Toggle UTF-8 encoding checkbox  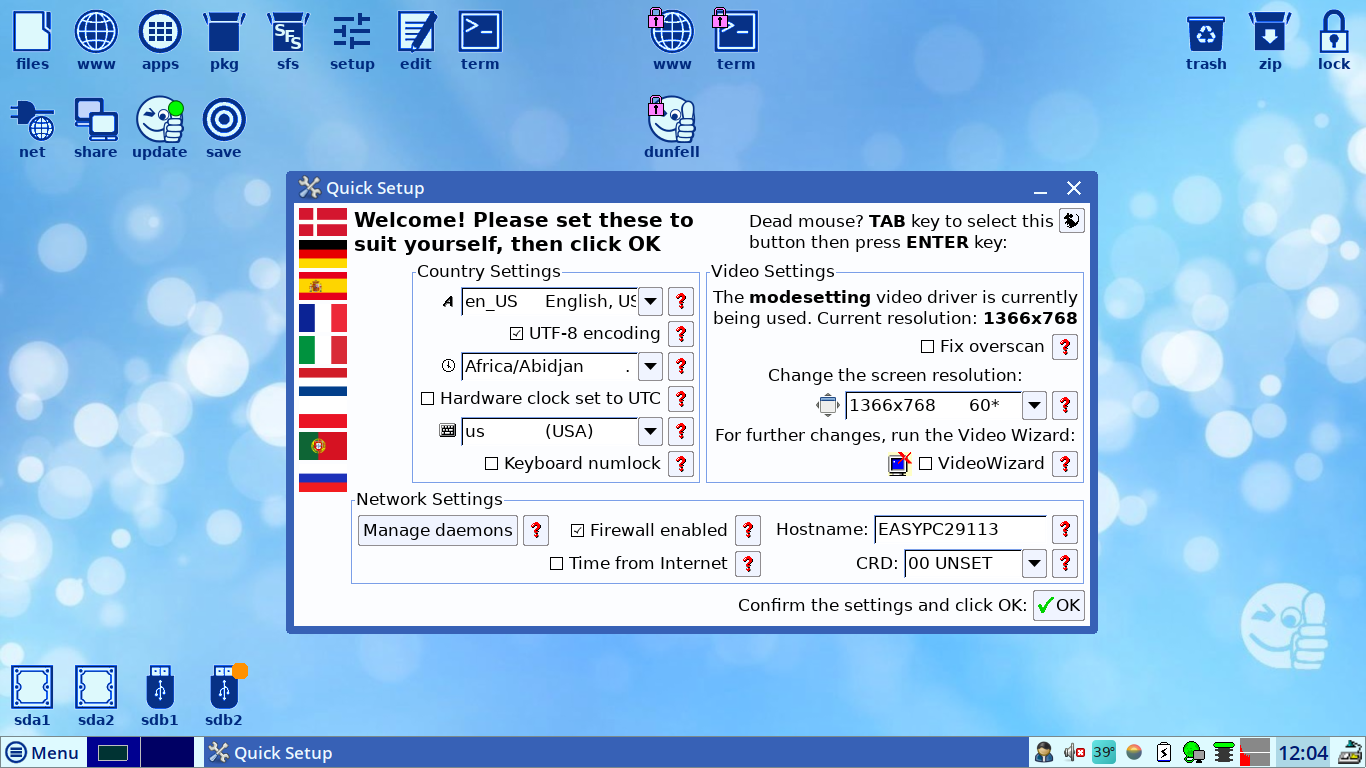coord(517,334)
